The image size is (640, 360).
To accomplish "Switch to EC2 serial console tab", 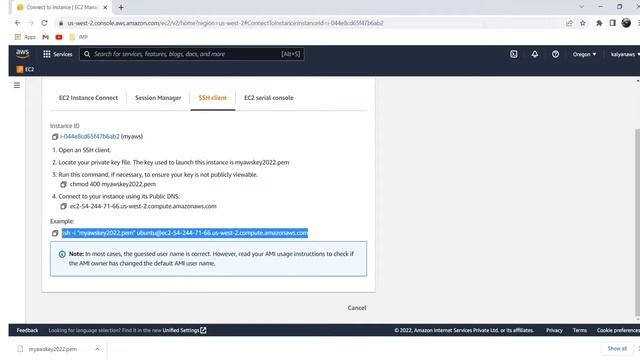I will tap(269, 98).
